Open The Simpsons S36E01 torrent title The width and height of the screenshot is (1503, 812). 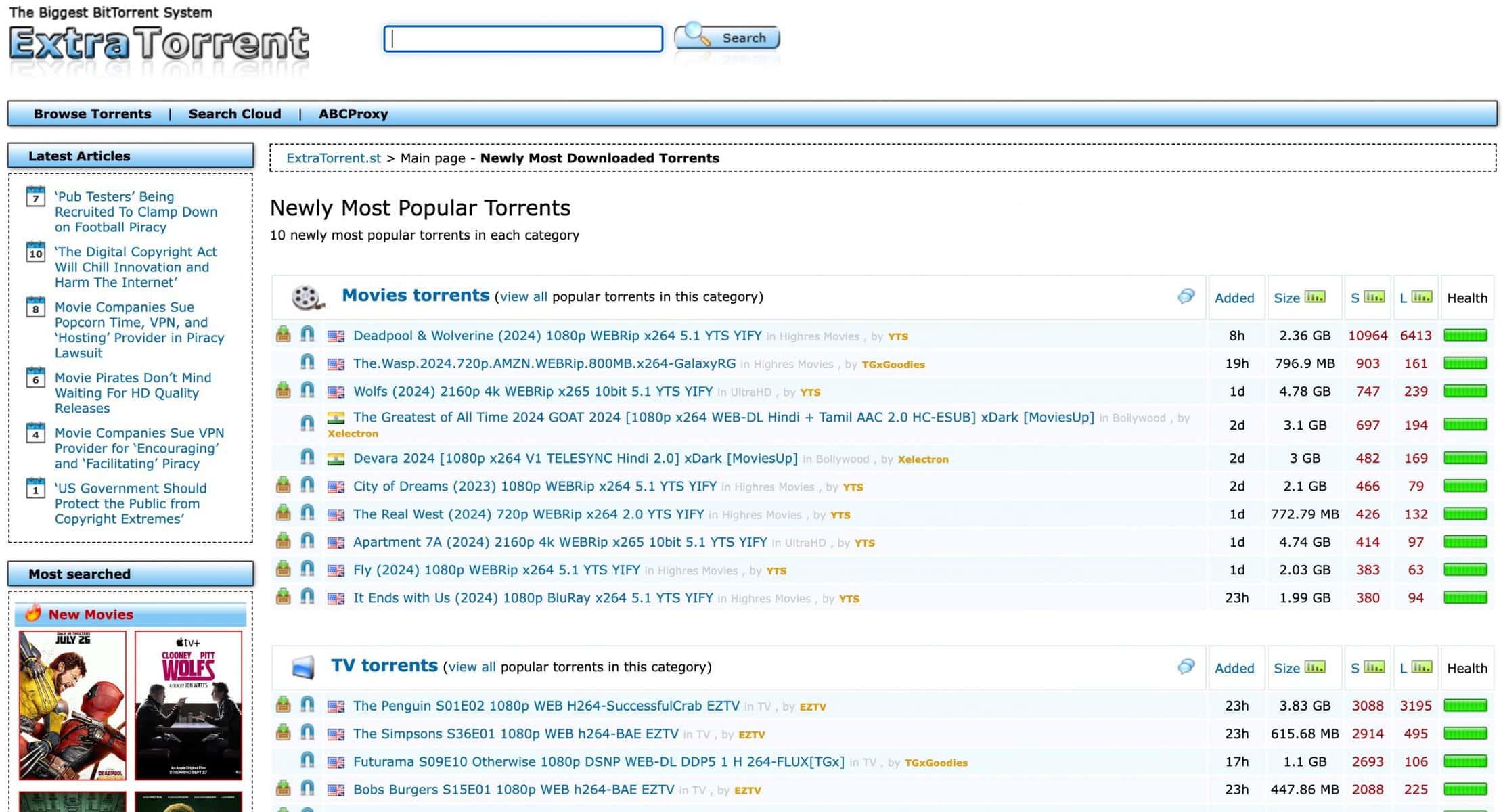[516, 734]
